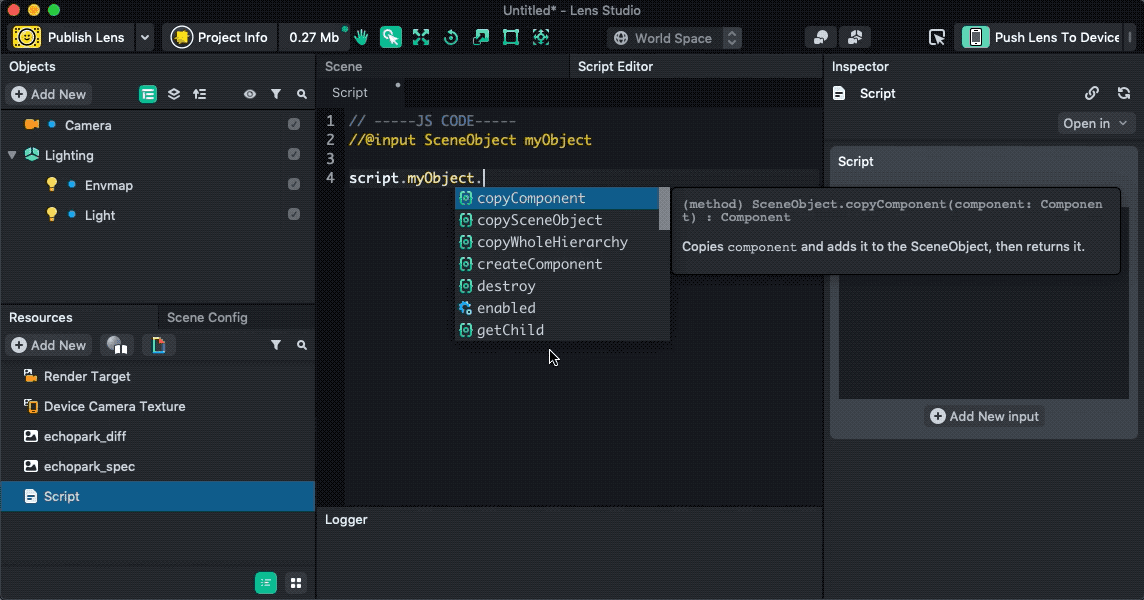Choose the Rotate tool
This screenshot has height=600, width=1144.
(x=451, y=37)
